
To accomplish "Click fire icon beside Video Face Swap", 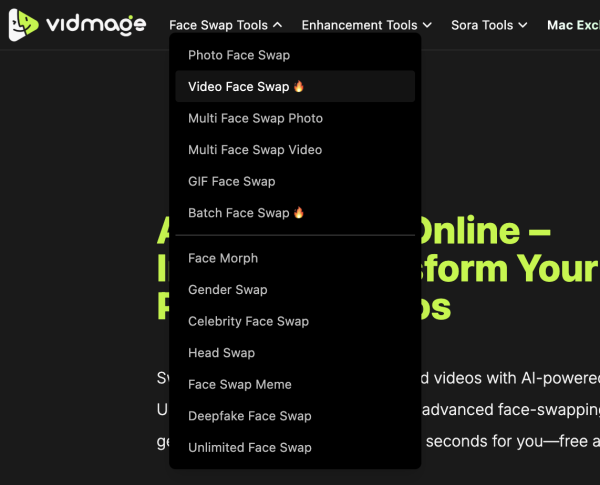I will point(298,87).
